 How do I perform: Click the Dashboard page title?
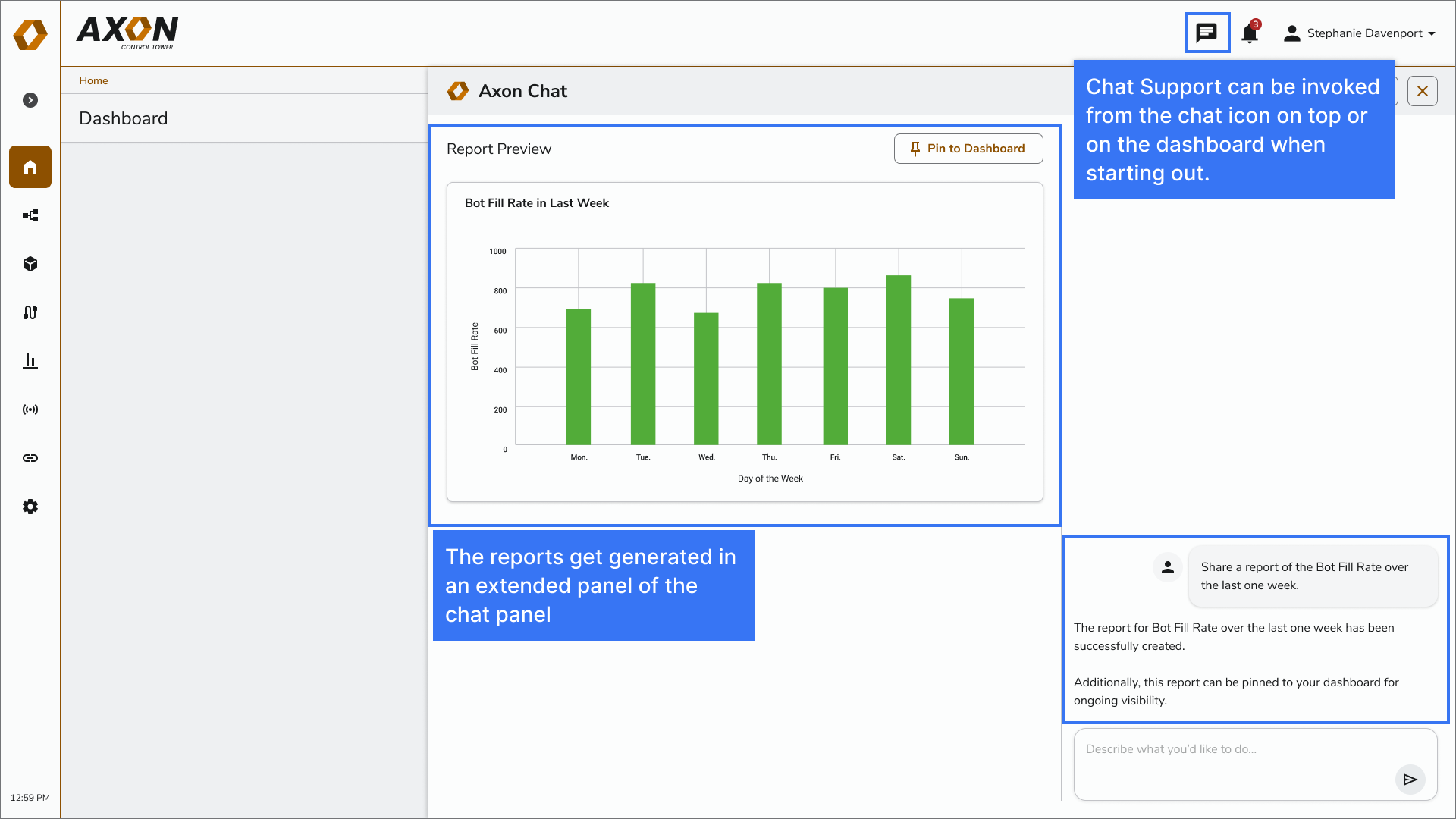click(124, 118)
